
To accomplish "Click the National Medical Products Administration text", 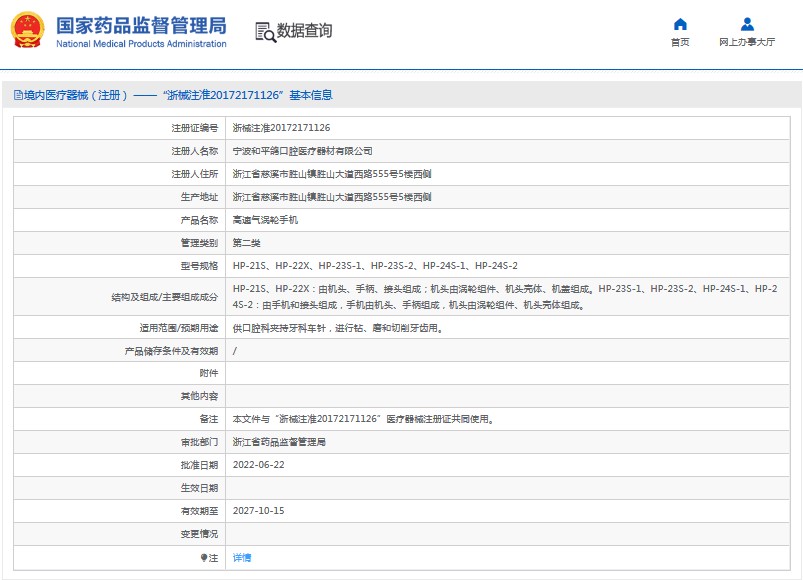I will pyautogui.click(x=140, y=44).
